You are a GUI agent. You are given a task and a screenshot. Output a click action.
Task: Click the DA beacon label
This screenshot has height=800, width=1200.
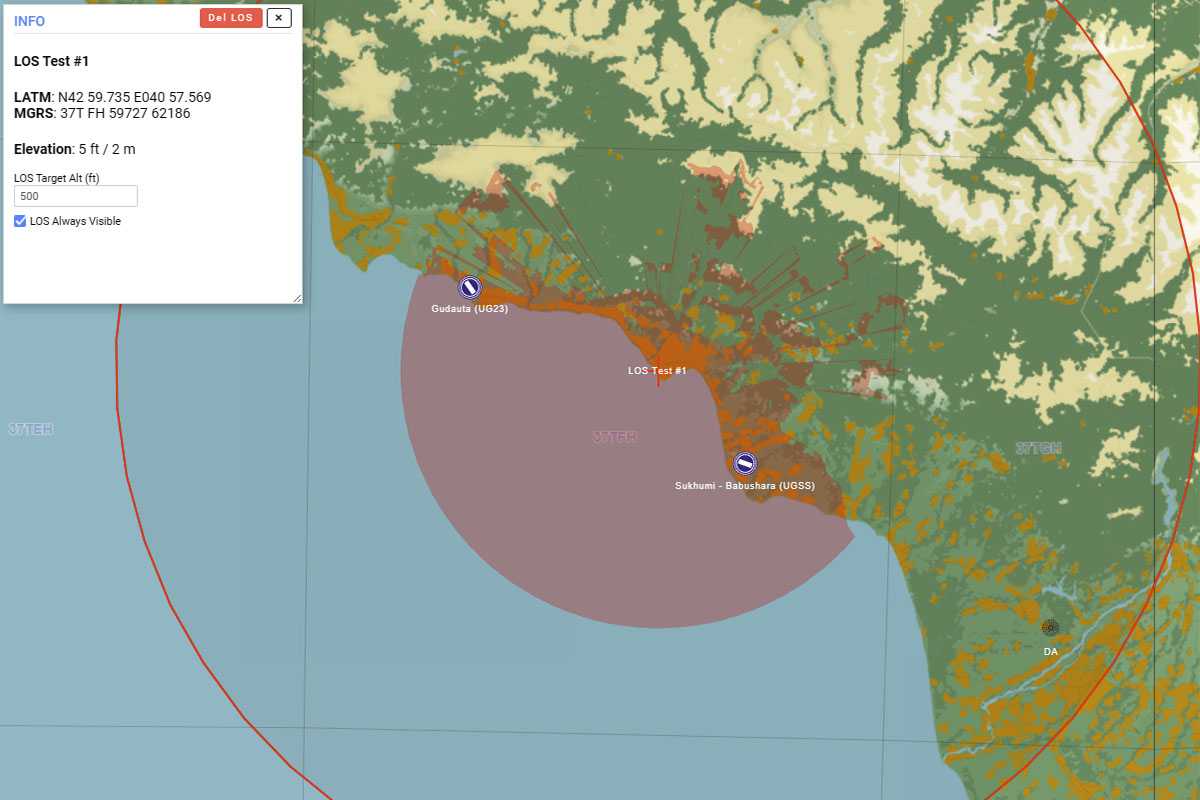click(1050, 651)
